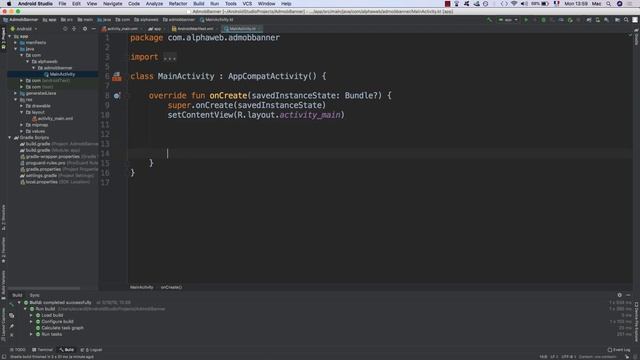Screen dimensions: 640x360
Task: Open the VCS menu
Action: (x=247, y=4)
